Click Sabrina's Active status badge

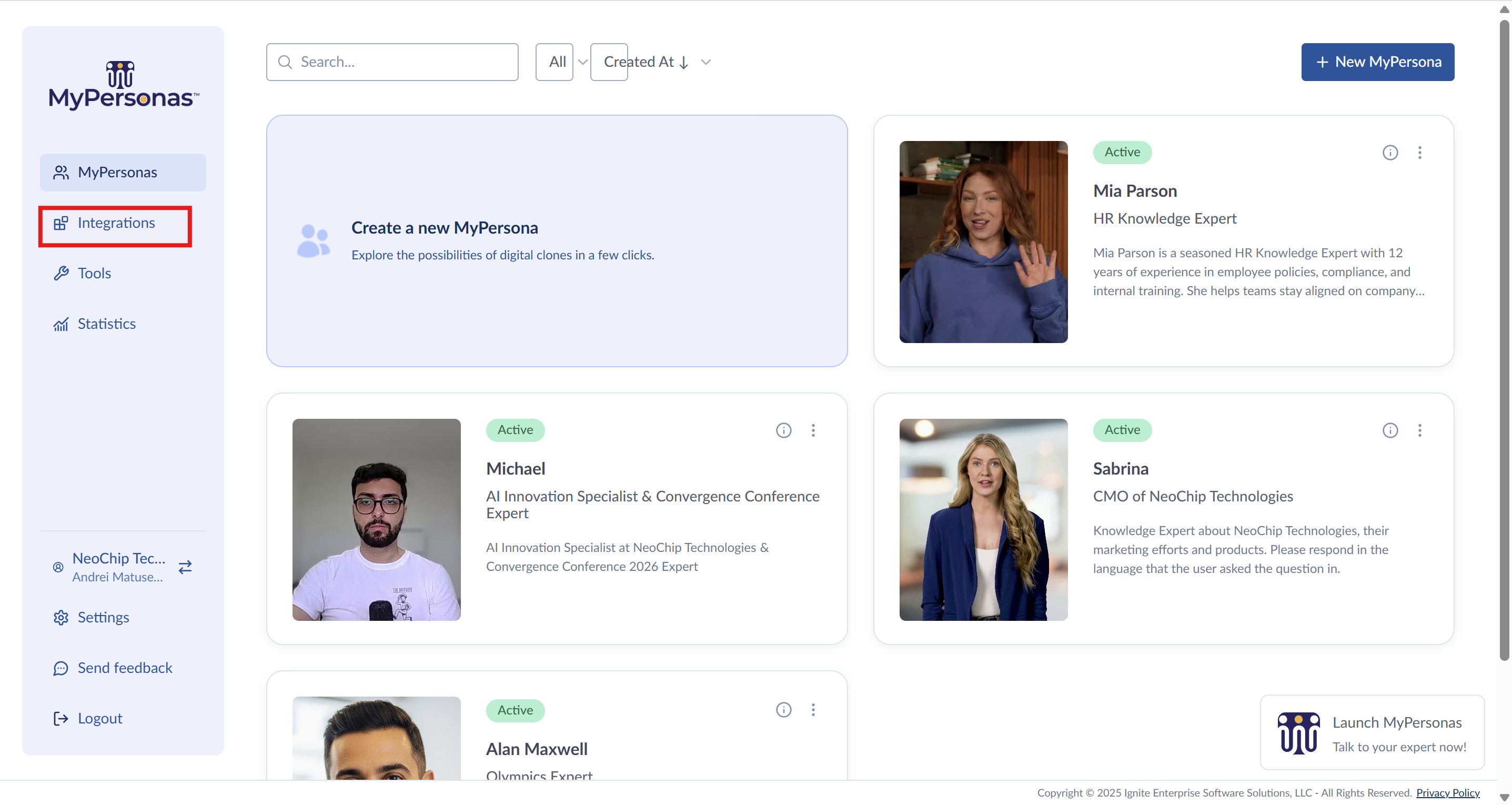(1122, 430)
